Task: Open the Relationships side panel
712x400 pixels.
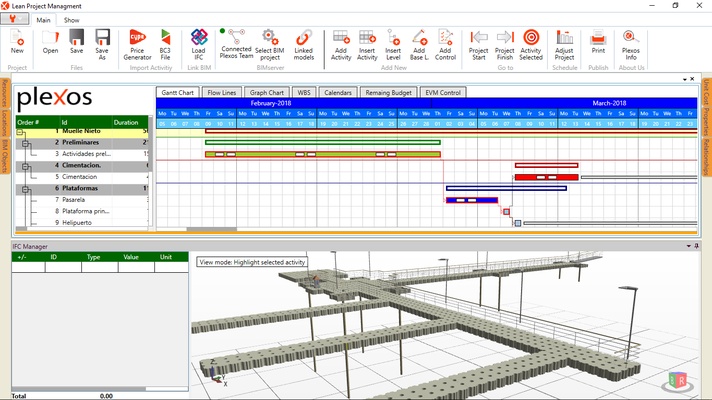Action: pyautogui.click(x=707, y=156)
